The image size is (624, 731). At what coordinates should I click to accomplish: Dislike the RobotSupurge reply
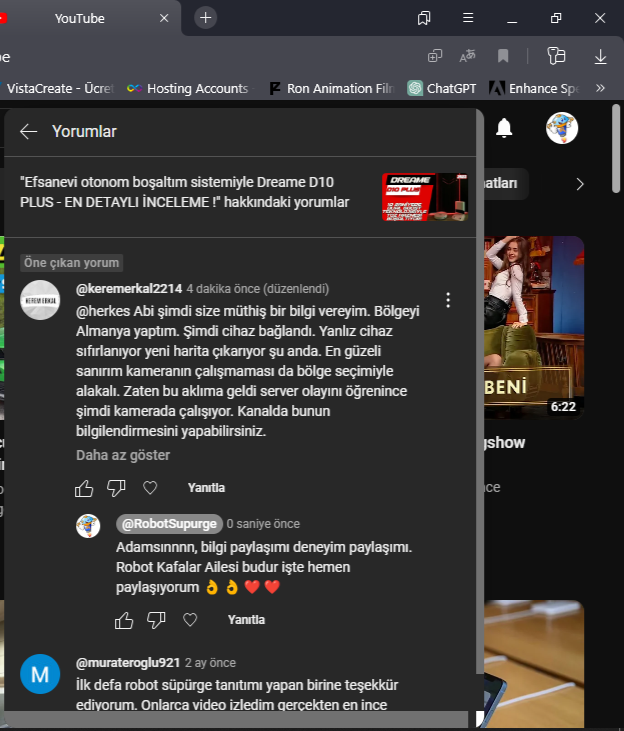click(156, 620)
